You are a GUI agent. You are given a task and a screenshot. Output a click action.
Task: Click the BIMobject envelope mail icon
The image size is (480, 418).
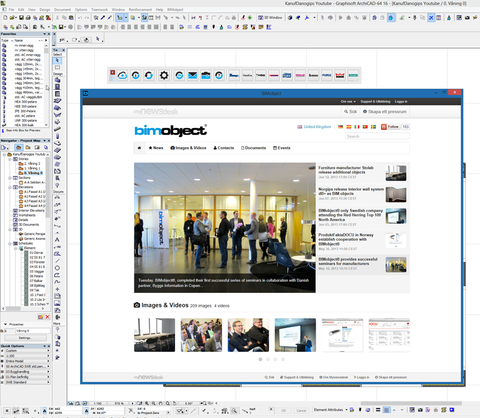click(x=192, y=75)
